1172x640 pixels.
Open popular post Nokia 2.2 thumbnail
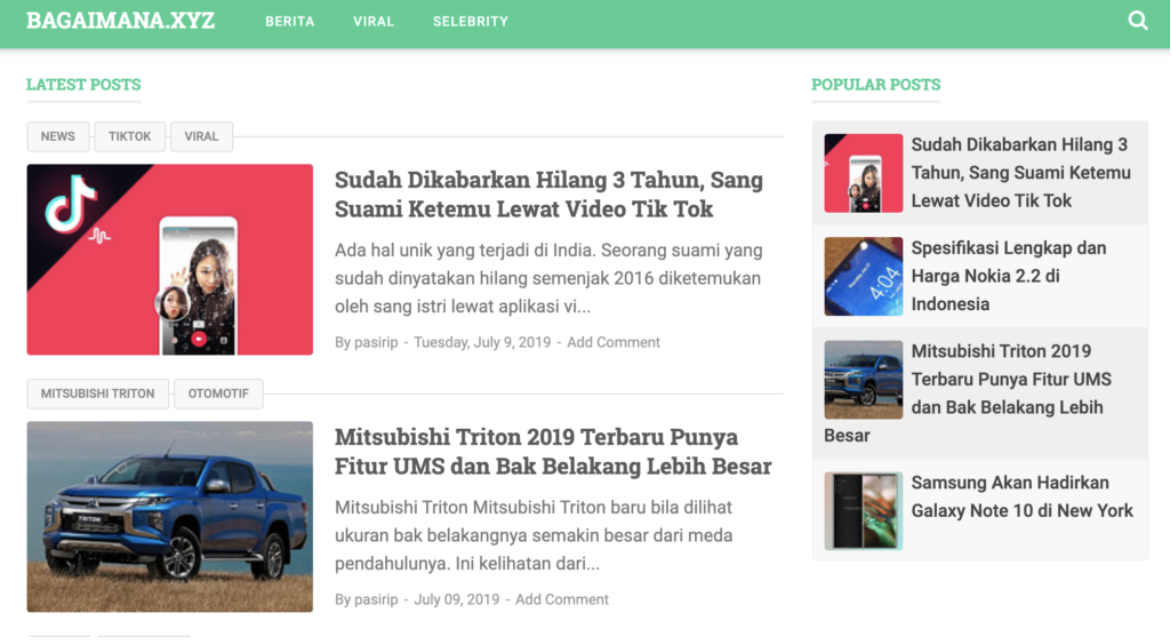(863, 277)
